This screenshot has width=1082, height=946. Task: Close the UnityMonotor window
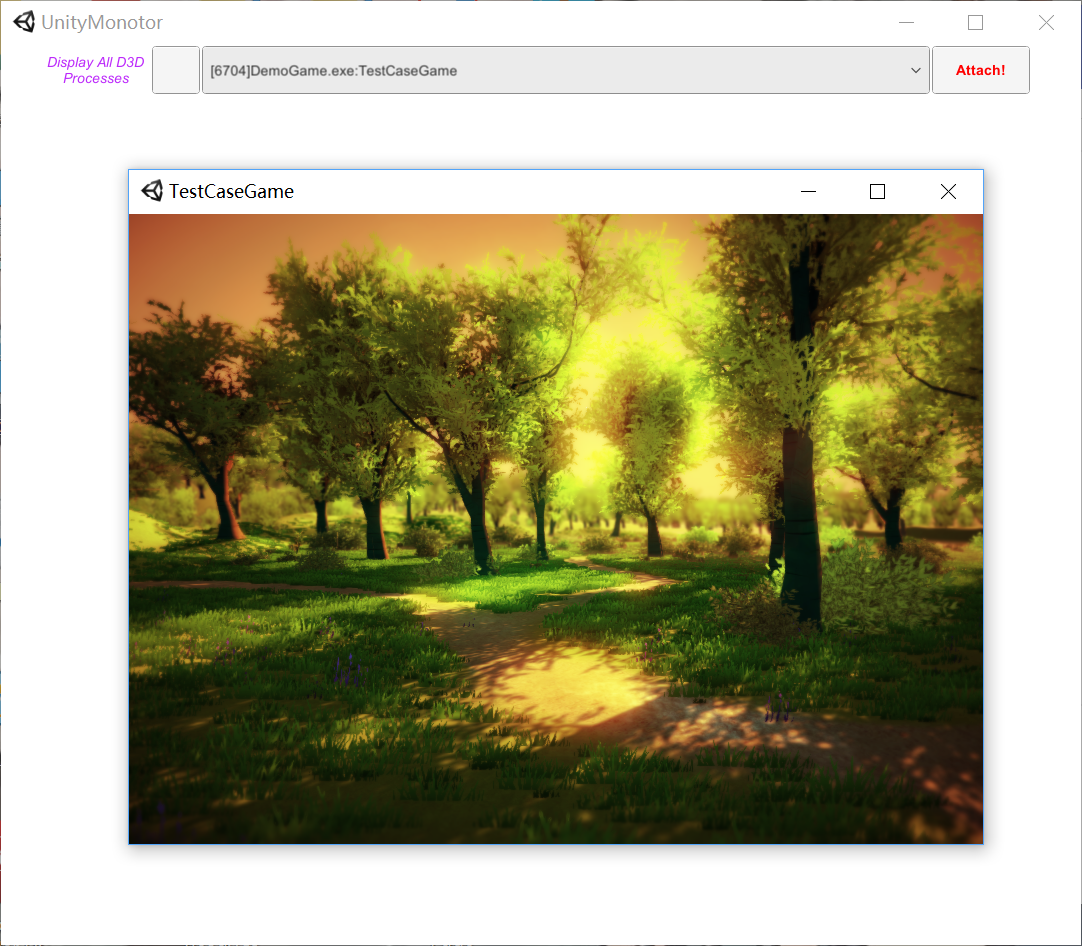click(x=1046, y=22)
